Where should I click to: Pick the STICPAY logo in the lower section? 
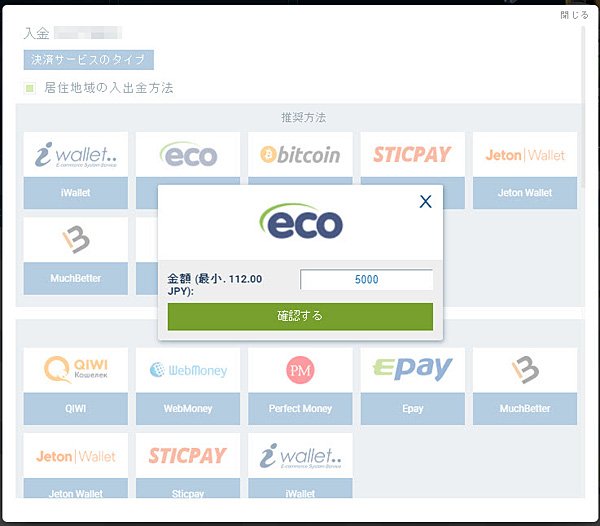(188, 456)
